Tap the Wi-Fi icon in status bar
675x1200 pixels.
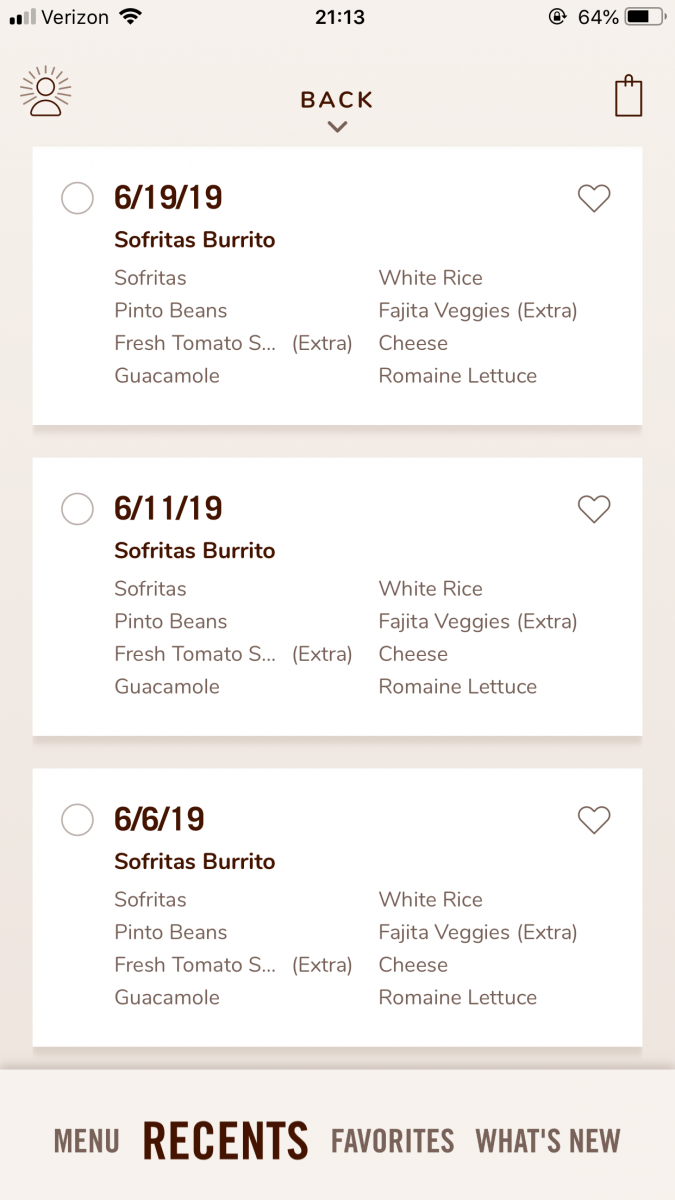[x=130, y=17]
